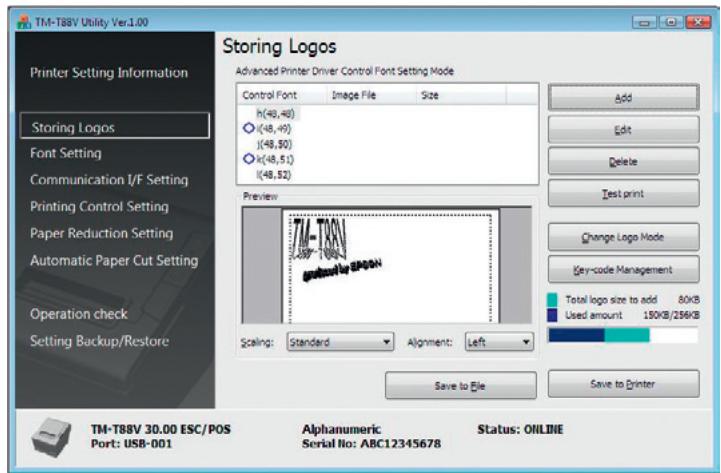Click the logo memory usage bar

tap(623, 335)
